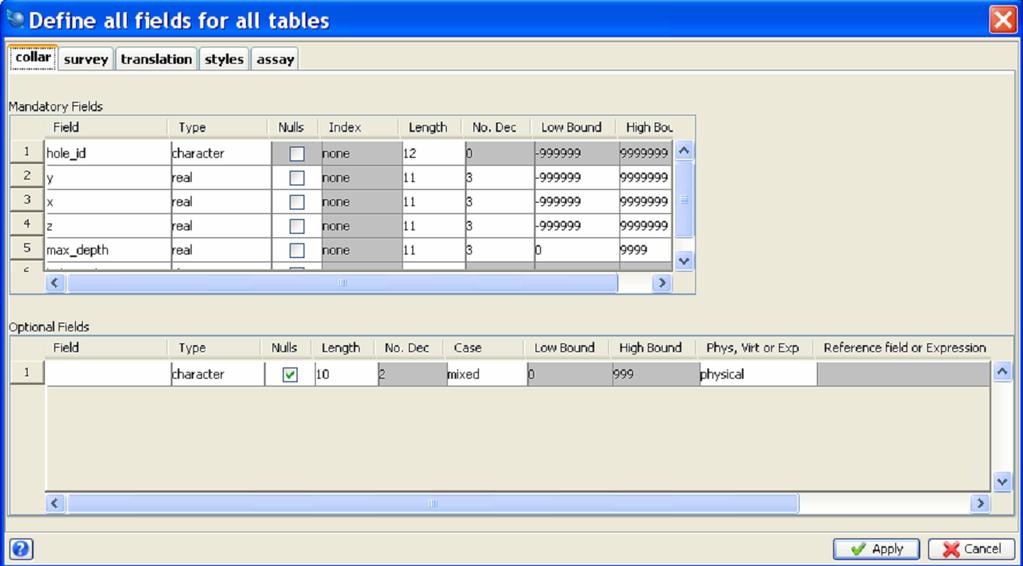The width and height of the screenshot is (1023, 566).
Task: Open Case cell 'mixed' in Optional Fields
Action: click(487, 374)
